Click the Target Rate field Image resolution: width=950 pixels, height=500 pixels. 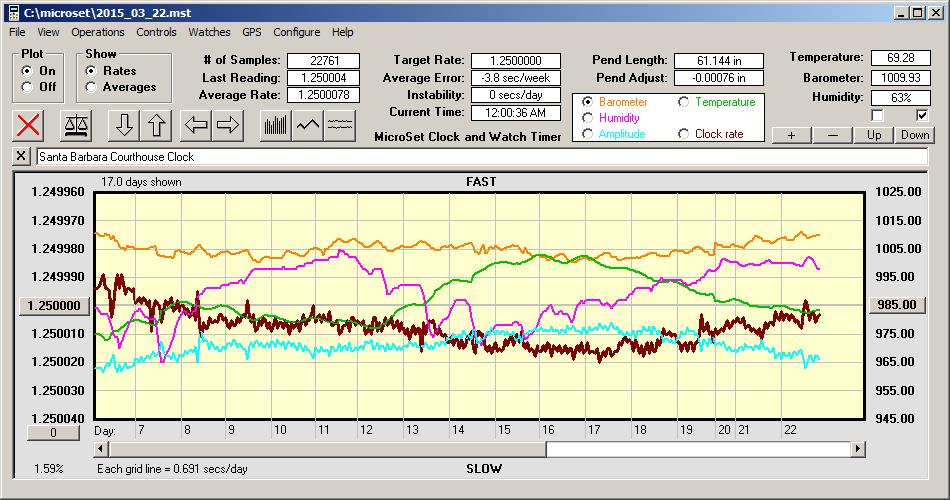tap(516, 61)
